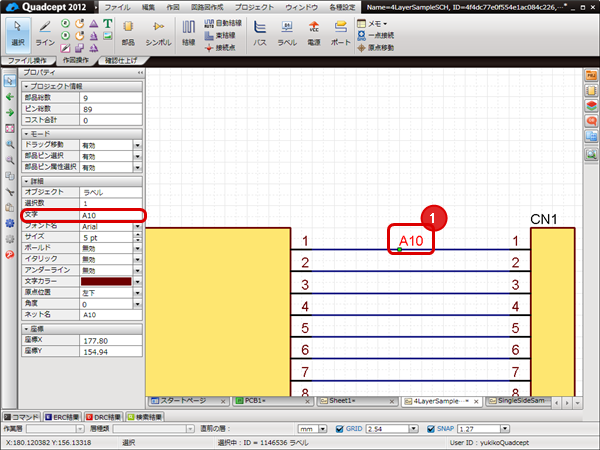
Task: Open SNAP value 1.27 dropdown
Action: point(505,429)
